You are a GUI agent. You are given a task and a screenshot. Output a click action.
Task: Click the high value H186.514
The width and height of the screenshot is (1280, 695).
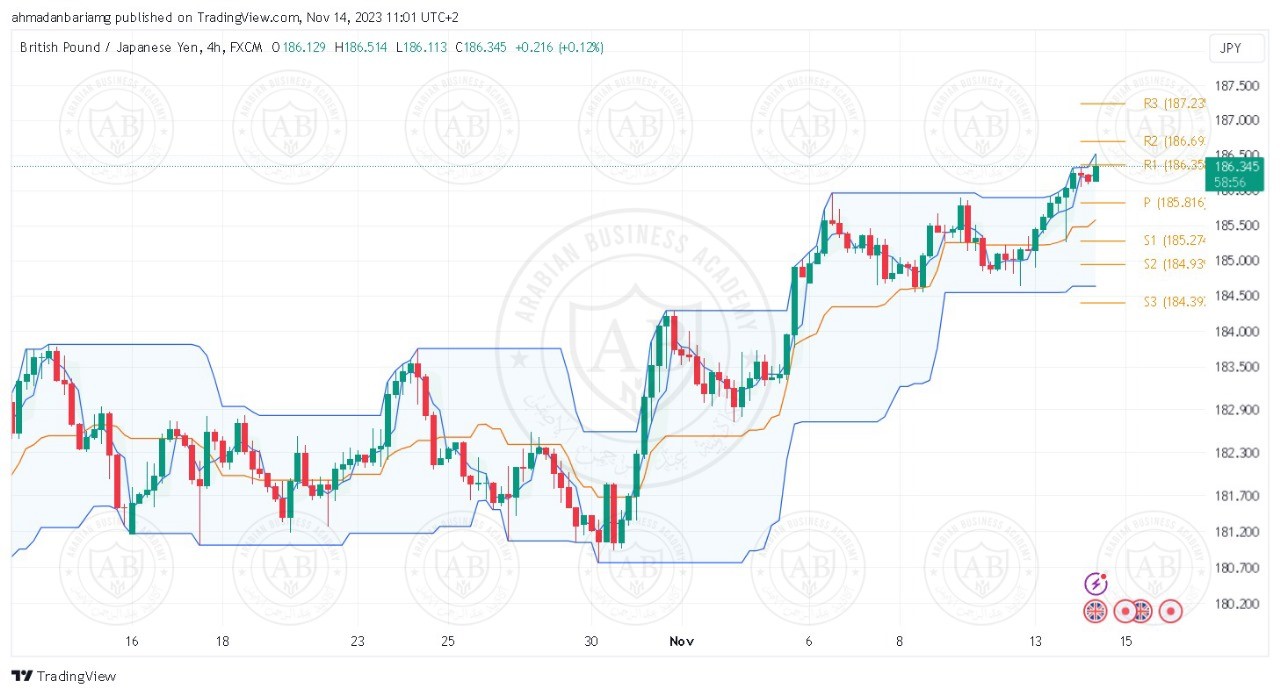pos(362,47)
